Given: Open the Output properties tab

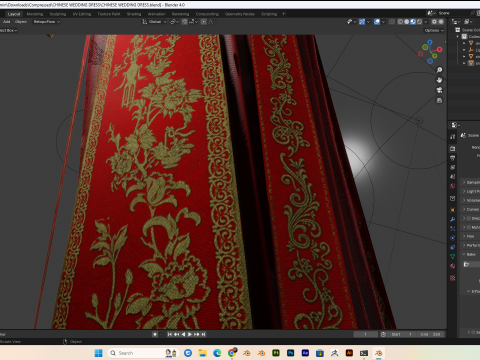Looking at the screenshot, I should click(452, 158).
